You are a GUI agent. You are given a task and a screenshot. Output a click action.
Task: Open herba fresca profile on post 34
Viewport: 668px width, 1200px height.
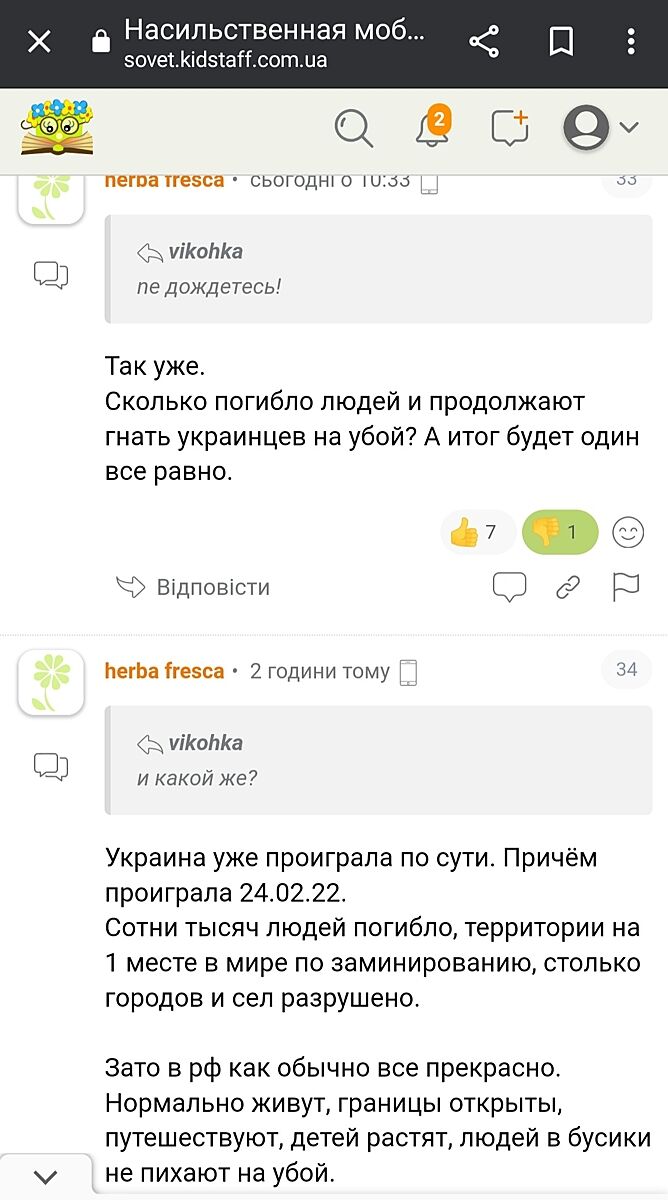point(164,671)
